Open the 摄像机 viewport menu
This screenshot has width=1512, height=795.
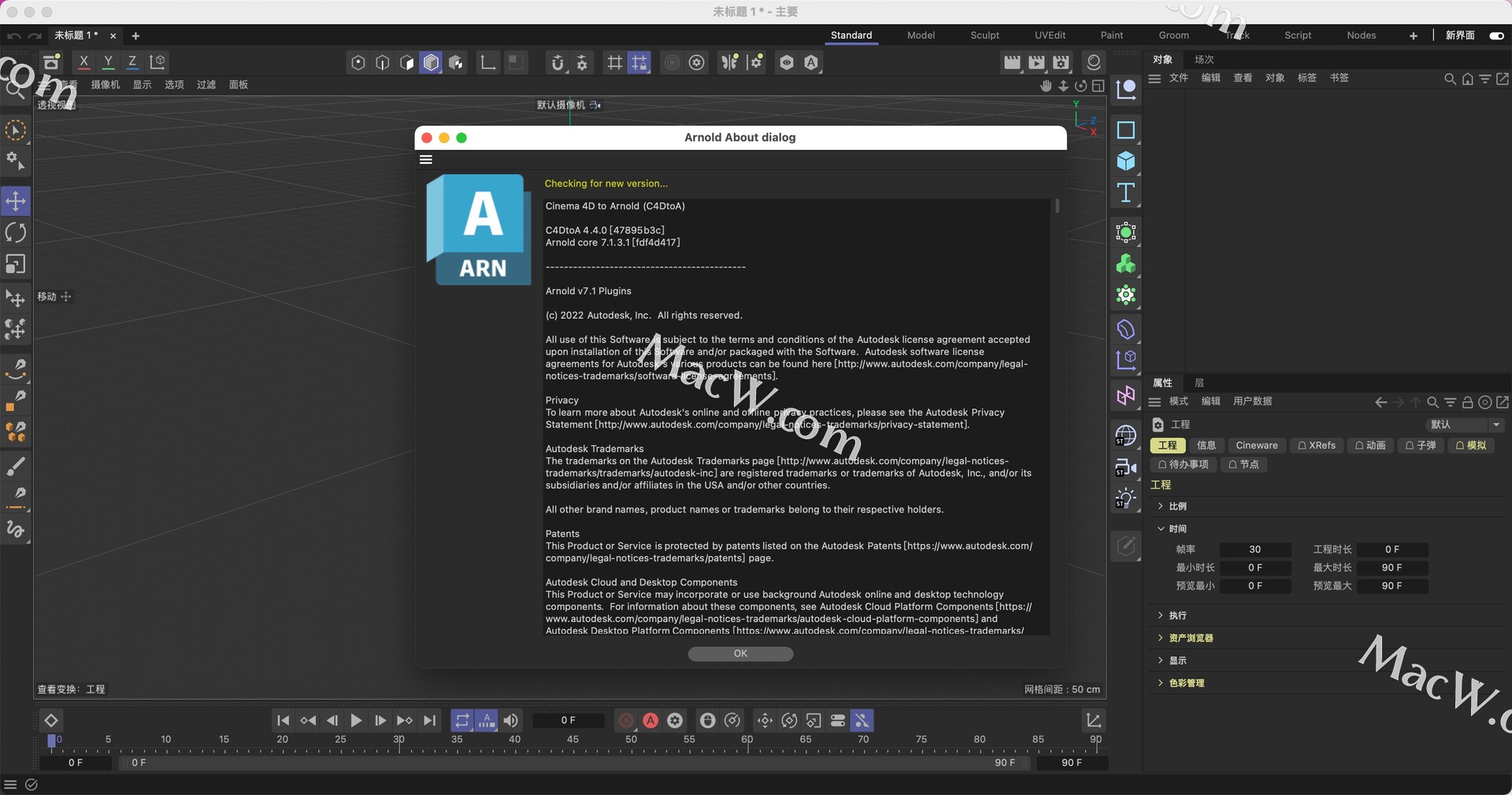pos(106,85)
